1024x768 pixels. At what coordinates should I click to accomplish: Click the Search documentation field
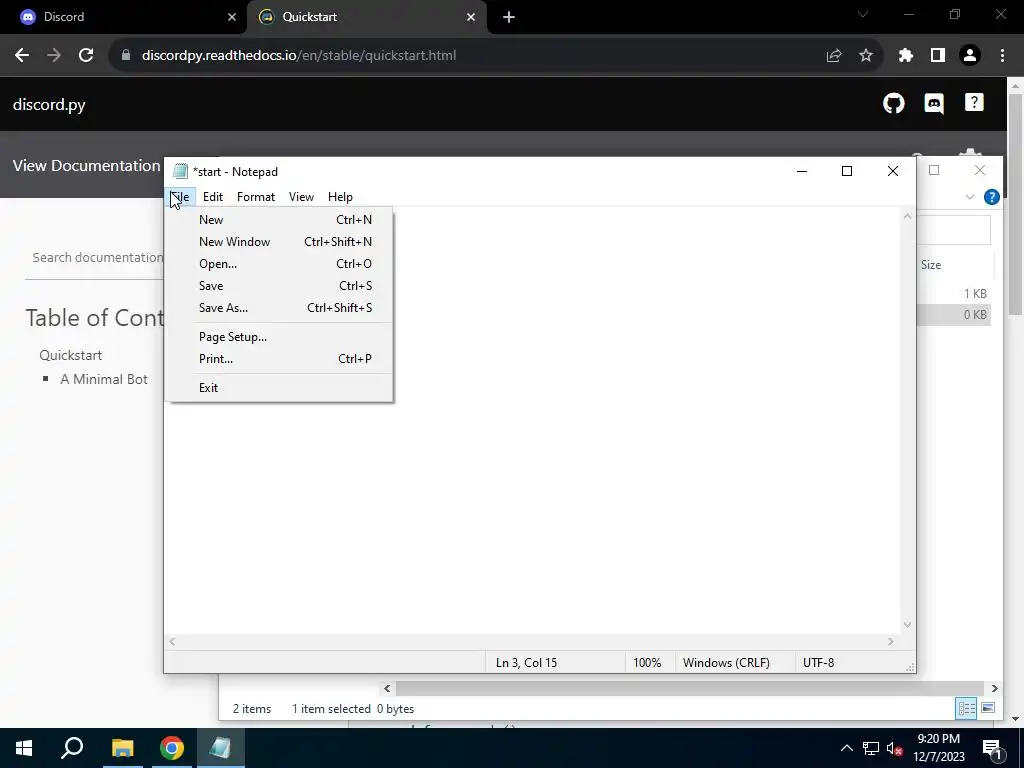(x=95, y=258)
